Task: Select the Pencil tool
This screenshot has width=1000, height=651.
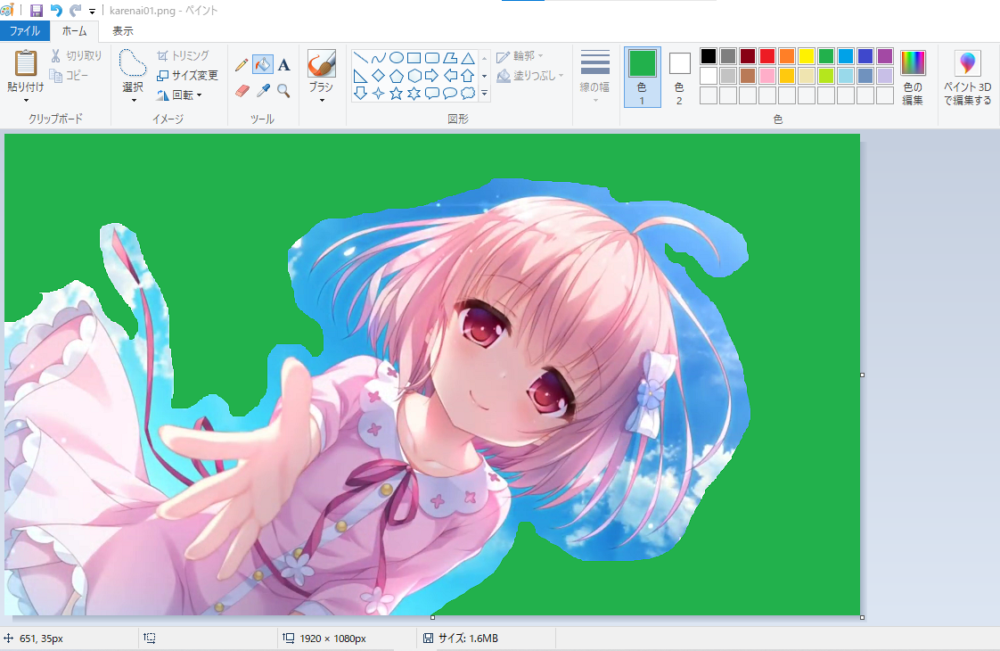Action: [x=241, y=64]
